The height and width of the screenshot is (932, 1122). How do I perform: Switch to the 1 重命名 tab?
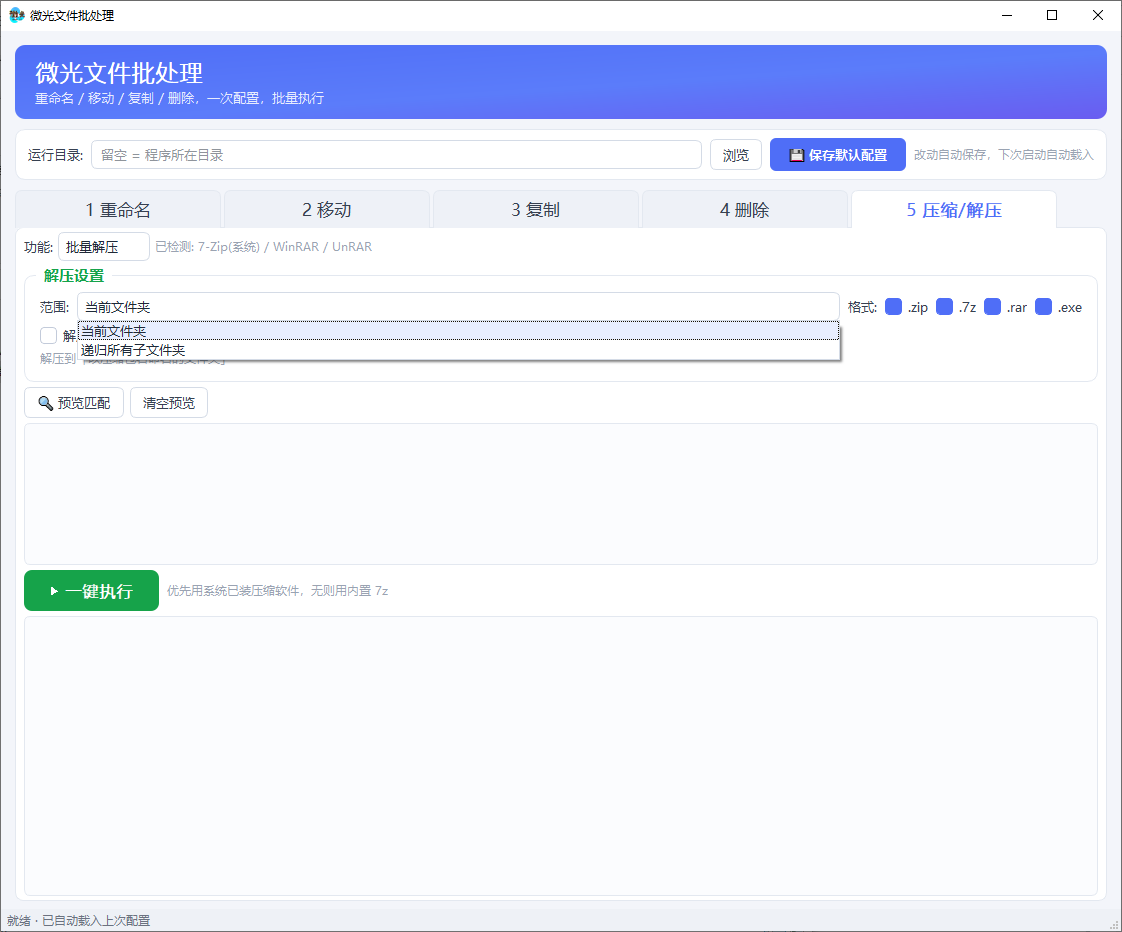pyautogui.click(x=118, y=210)
